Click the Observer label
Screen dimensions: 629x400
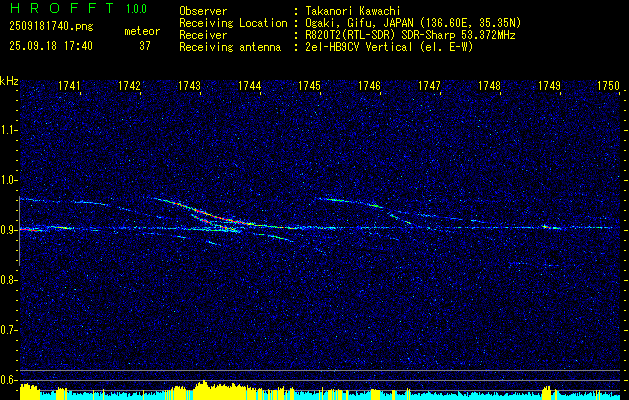tap(203, 11)
